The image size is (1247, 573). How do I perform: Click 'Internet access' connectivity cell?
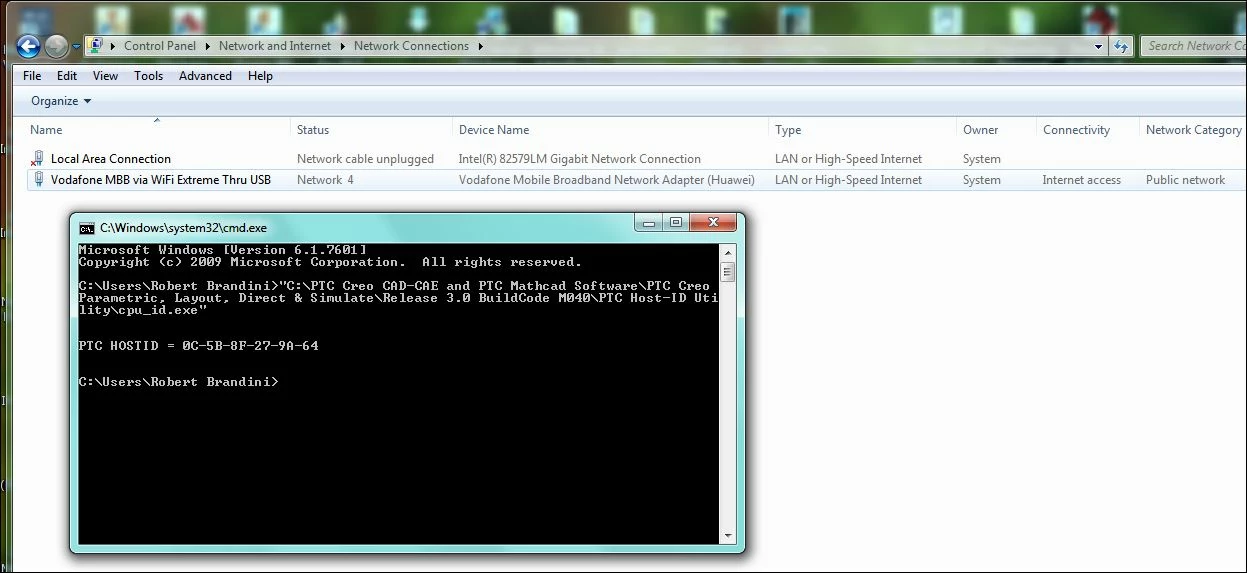(x=1082, y=180)
